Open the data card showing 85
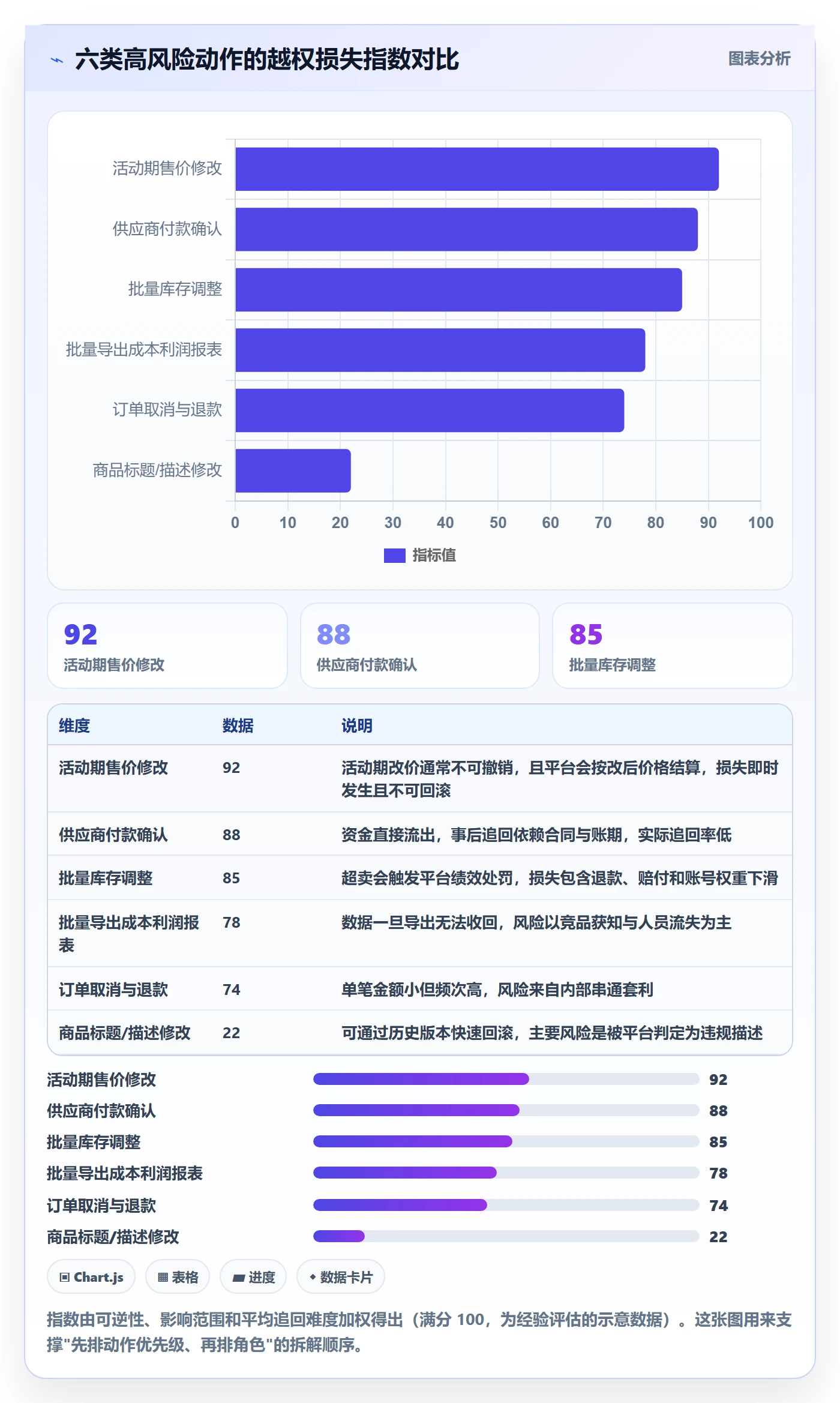The image size is (840, 1403). pyautogui.click(x=672, y=646)
